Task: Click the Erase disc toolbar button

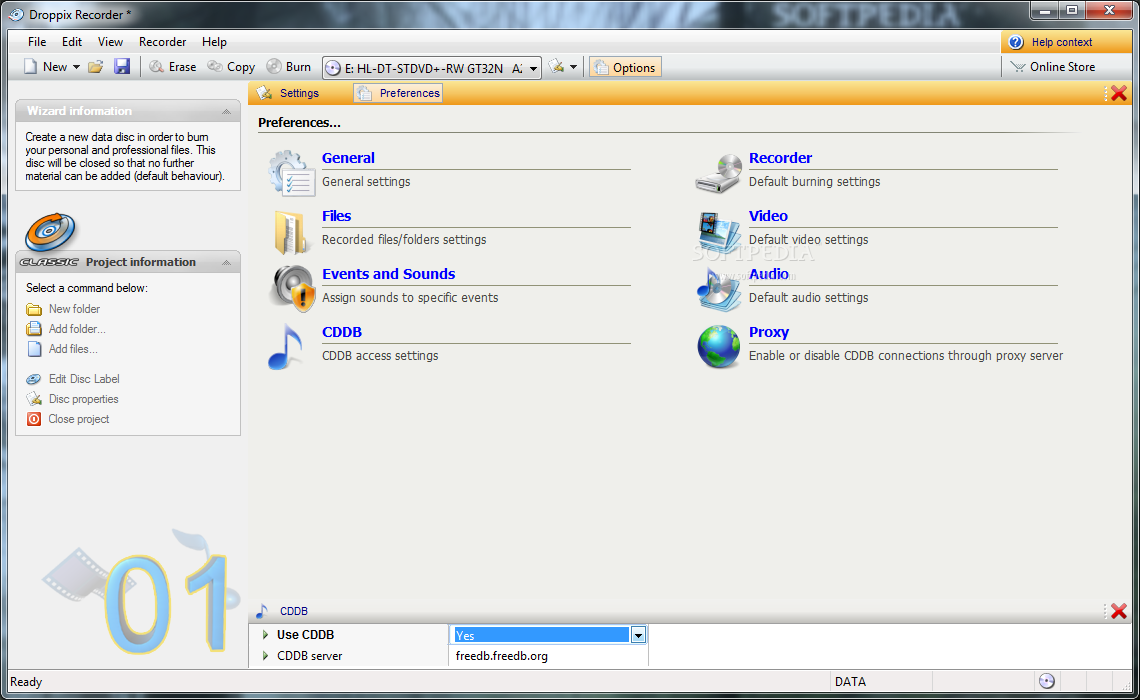Action: pyautogui.click(x=173, y=67)
